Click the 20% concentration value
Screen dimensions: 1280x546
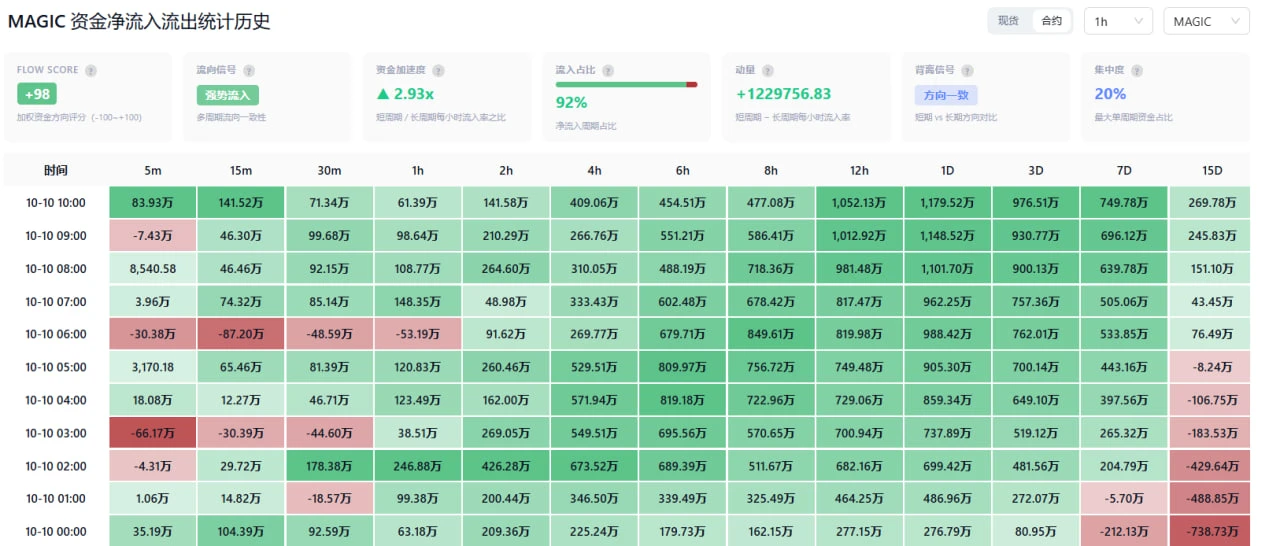point(1110,94)
